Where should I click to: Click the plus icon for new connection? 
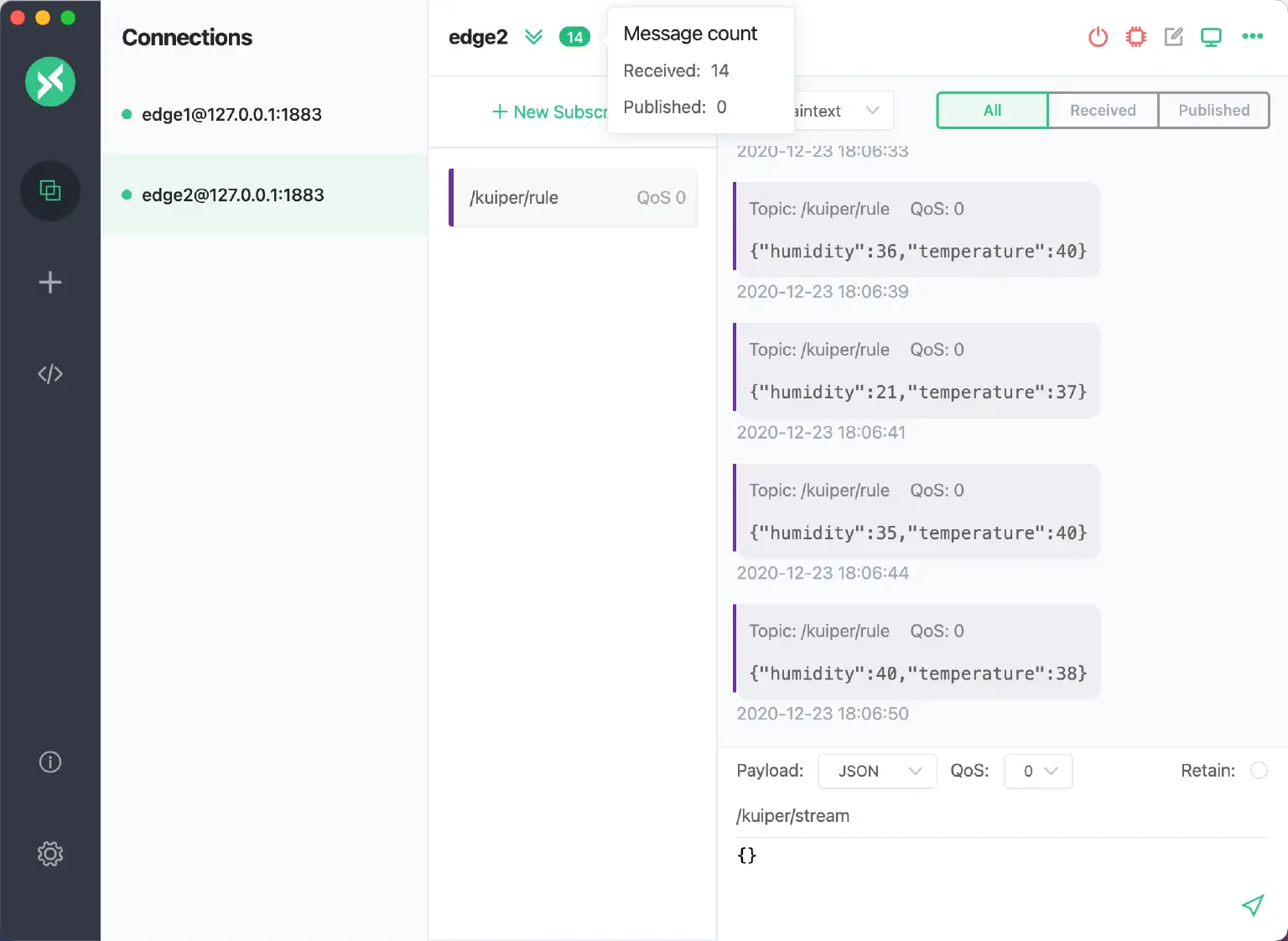coord(50,283)
